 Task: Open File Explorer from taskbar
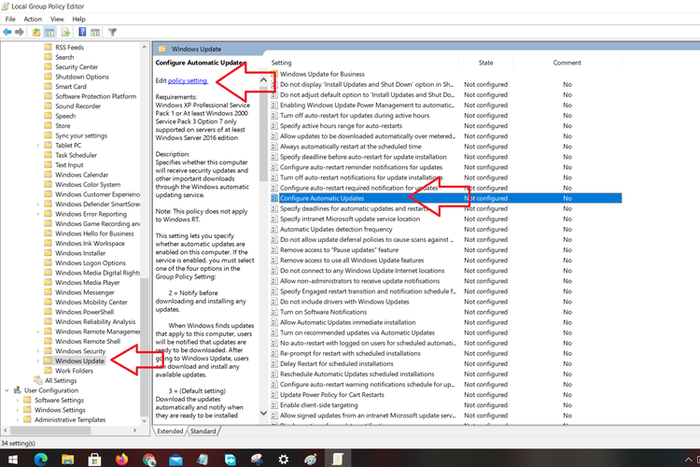(68, 459)
